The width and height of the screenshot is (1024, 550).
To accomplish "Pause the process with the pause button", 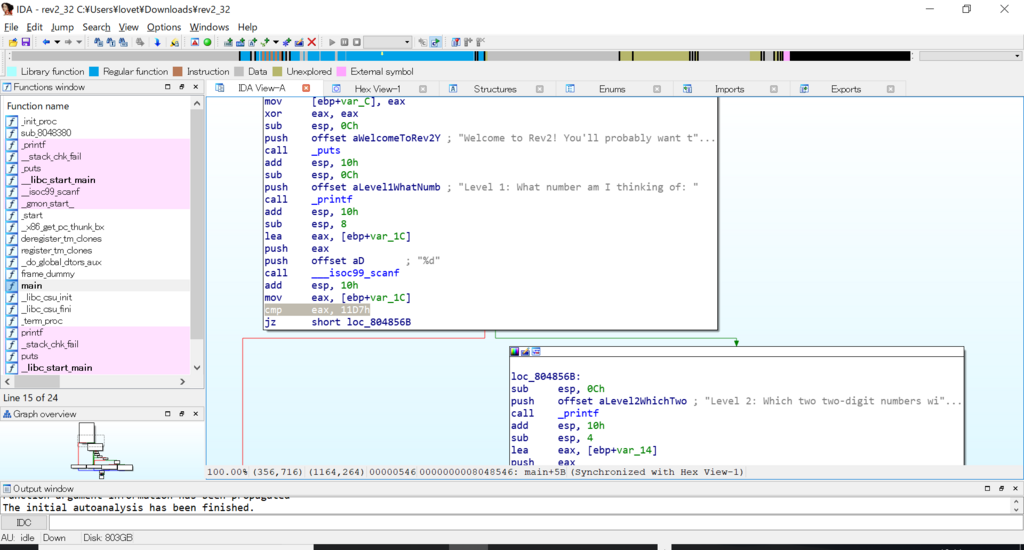I will [344, 42].
